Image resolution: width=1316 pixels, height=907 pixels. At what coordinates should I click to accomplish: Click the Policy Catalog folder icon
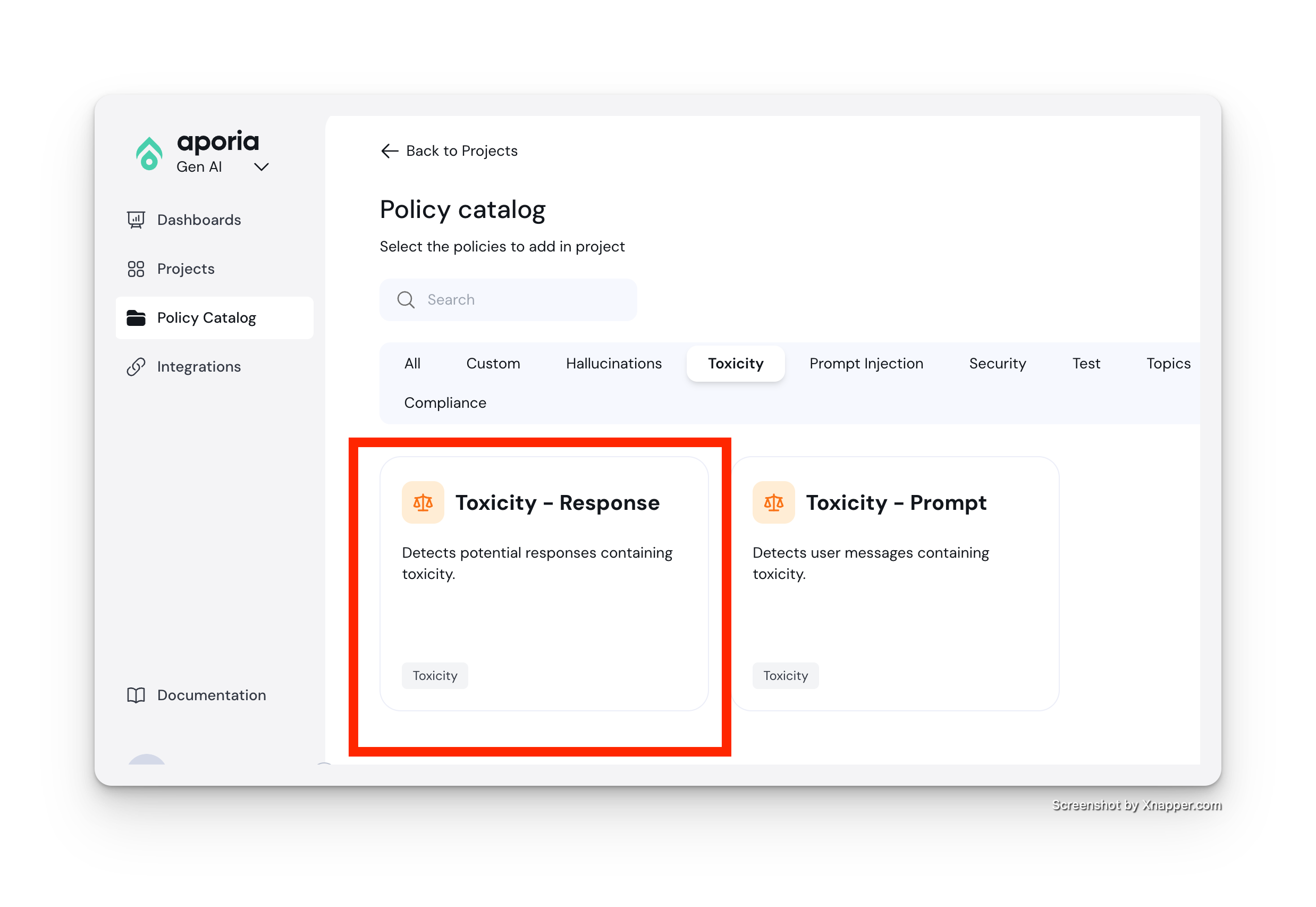click(x=136, y=318)
